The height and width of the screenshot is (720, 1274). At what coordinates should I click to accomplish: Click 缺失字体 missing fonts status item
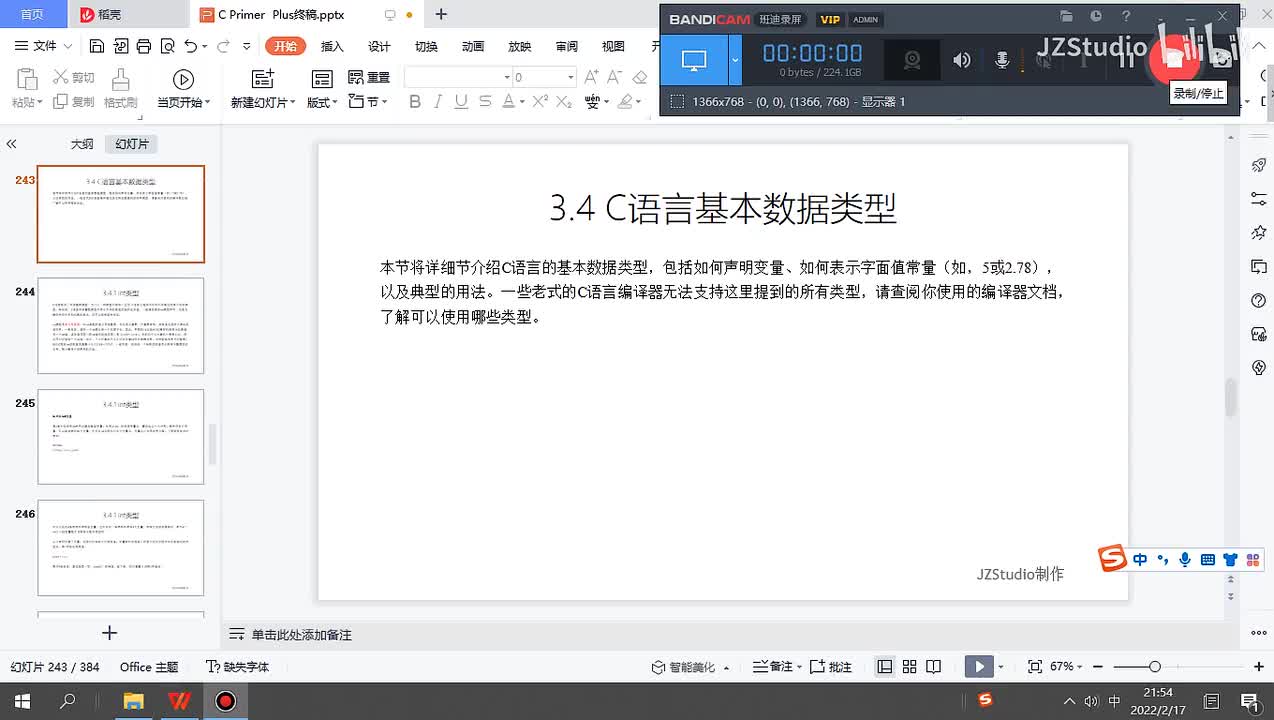click(x=237, y=667)
